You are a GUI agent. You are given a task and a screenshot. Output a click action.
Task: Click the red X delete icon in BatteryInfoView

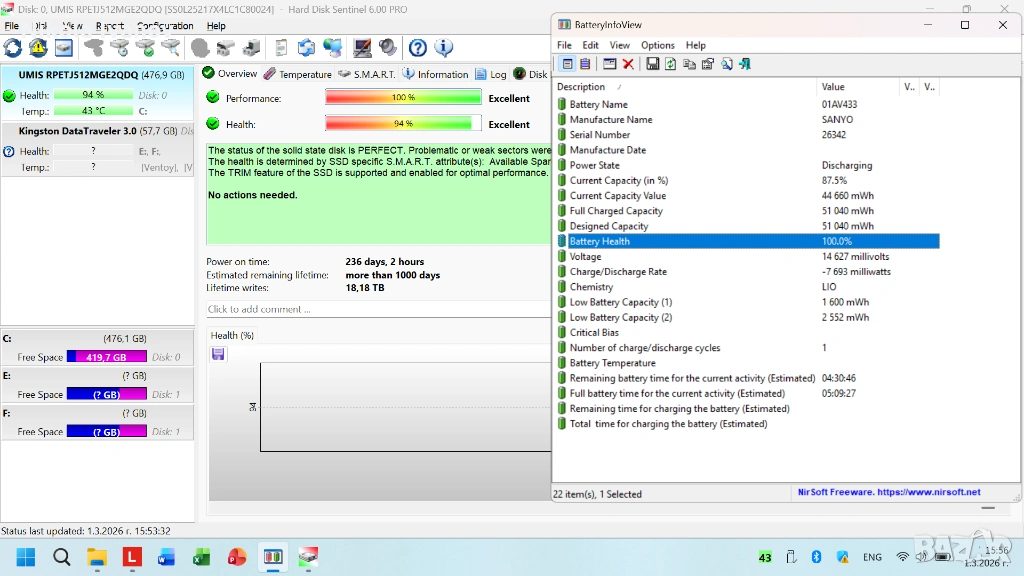click(628, 64)
